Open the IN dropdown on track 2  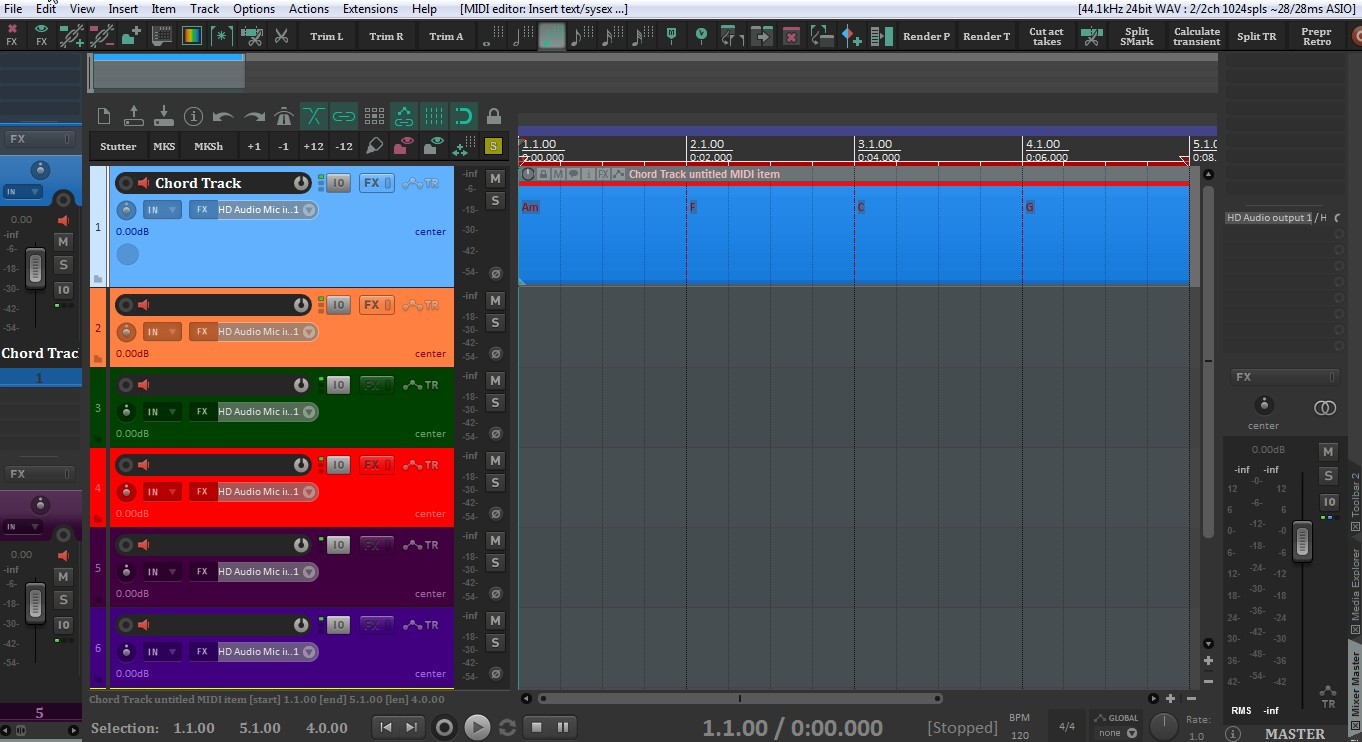coord(162,332)
